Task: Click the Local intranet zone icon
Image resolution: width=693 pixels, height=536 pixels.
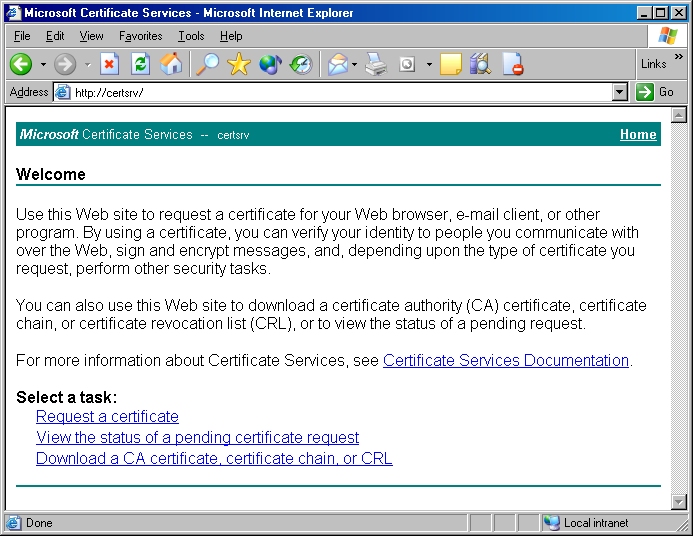Action: (x=552, y=523)
